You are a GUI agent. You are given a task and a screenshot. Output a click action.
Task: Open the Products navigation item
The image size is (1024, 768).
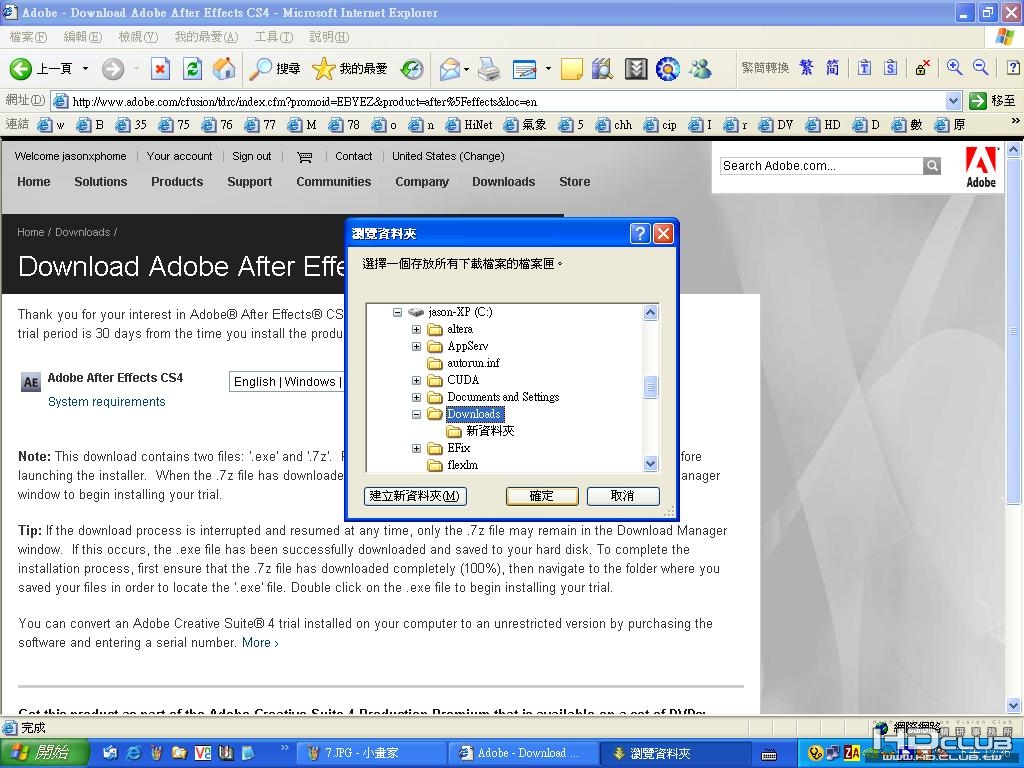coord(177,182)
